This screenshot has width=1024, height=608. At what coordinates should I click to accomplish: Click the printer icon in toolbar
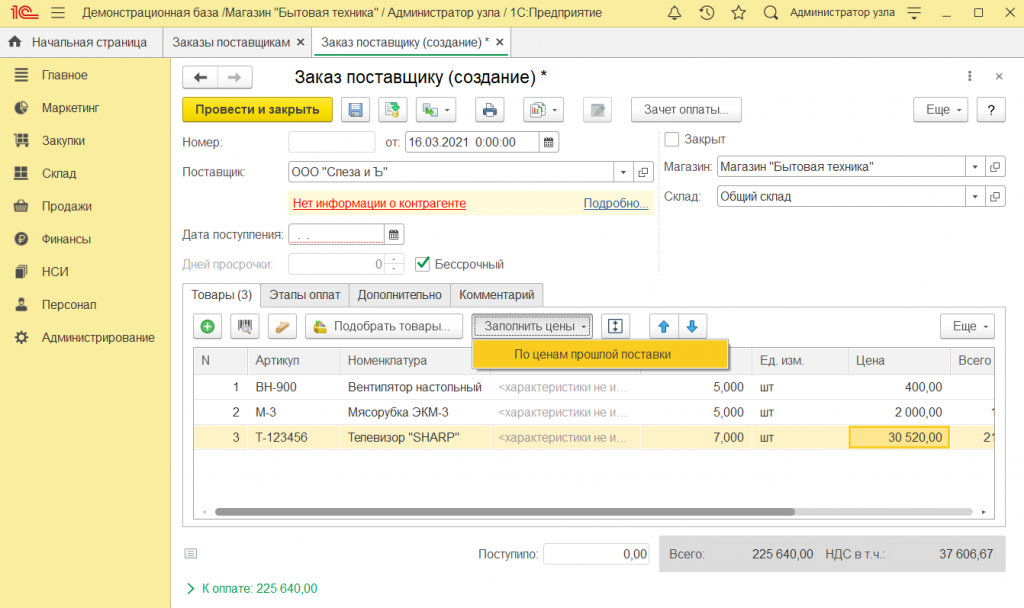coord(490,110)
